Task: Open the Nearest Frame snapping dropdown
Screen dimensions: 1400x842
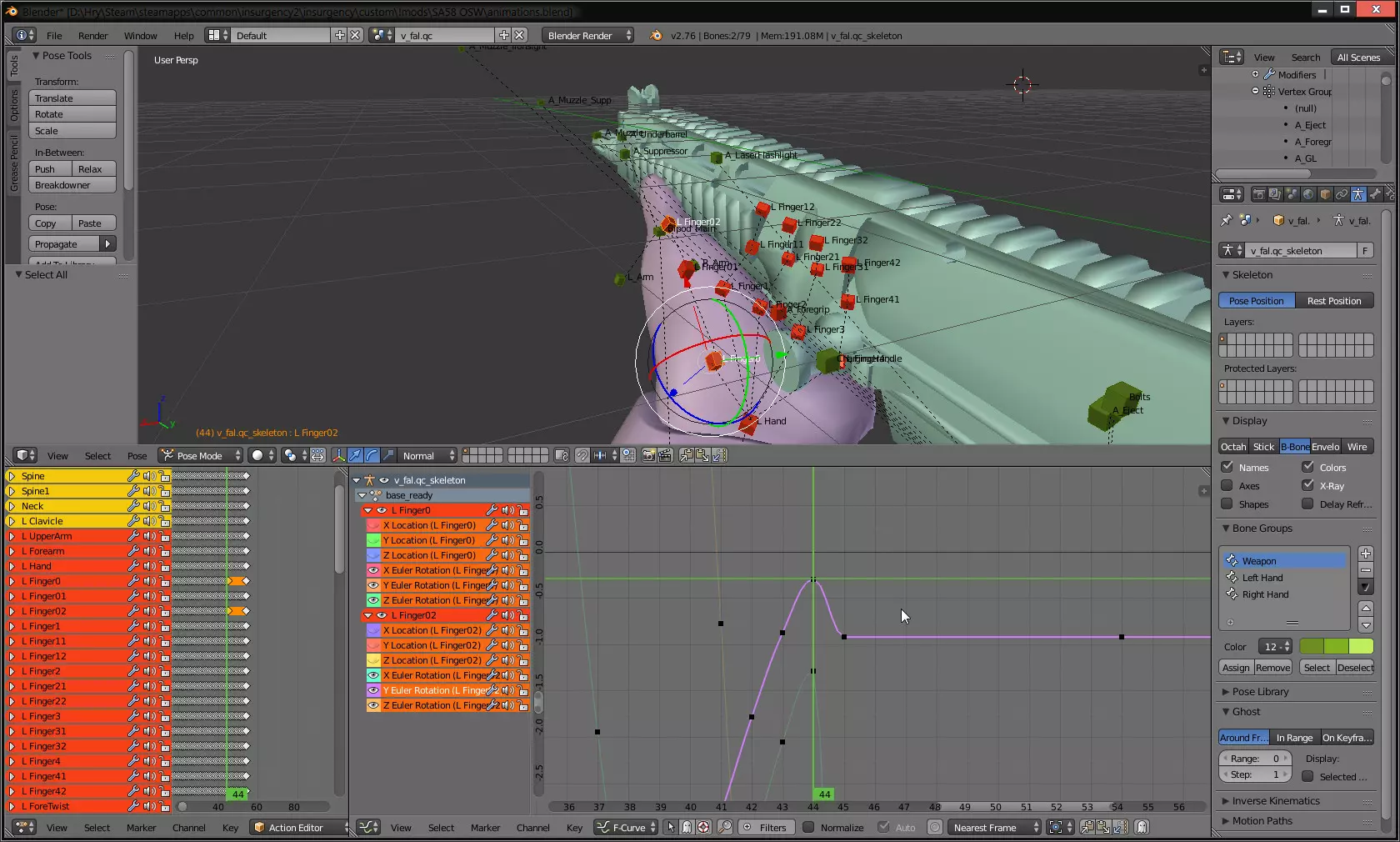Action: pos(996,828)
